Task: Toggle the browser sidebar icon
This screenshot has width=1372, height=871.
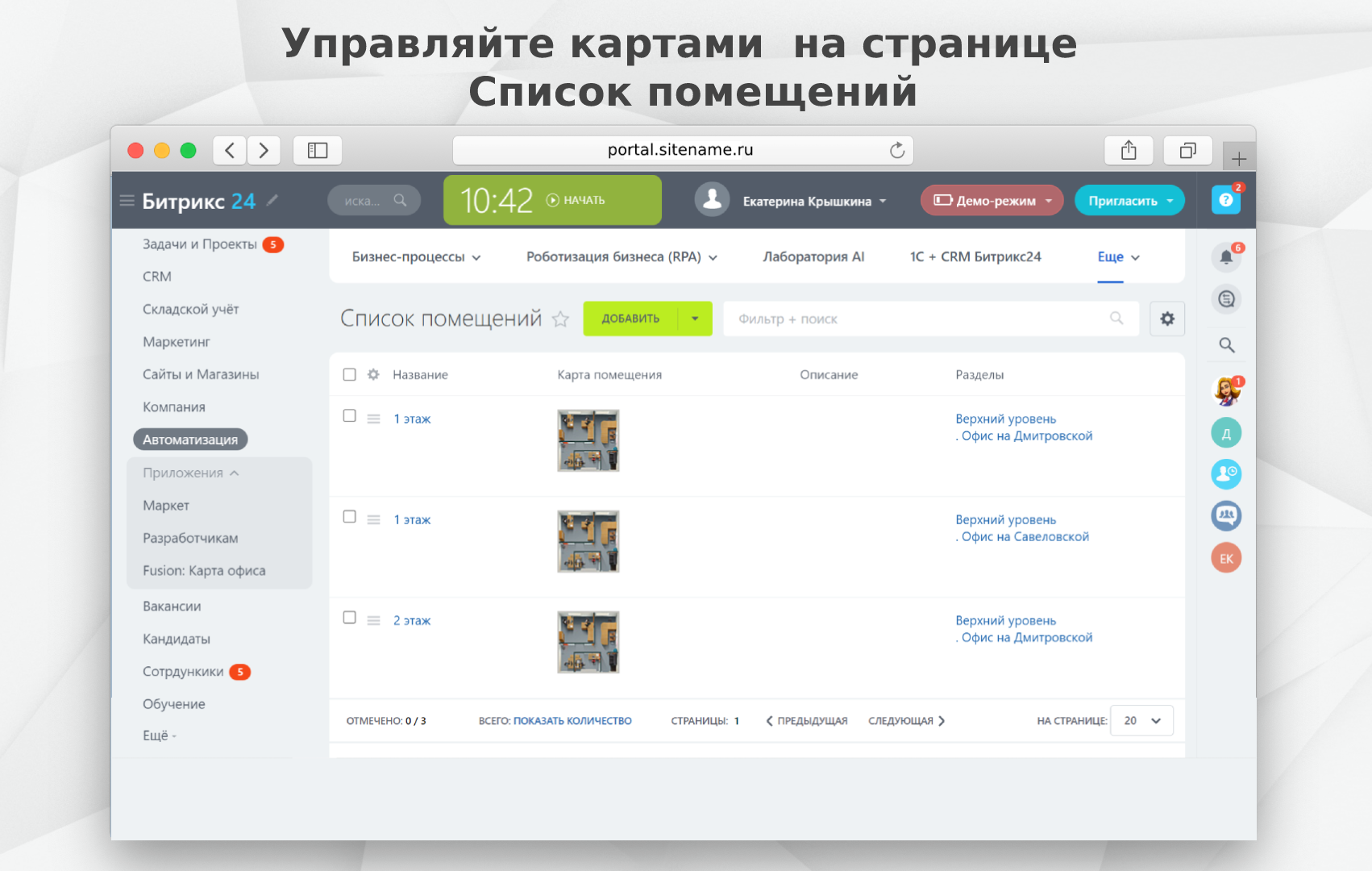Action: [x=318, y=150]
